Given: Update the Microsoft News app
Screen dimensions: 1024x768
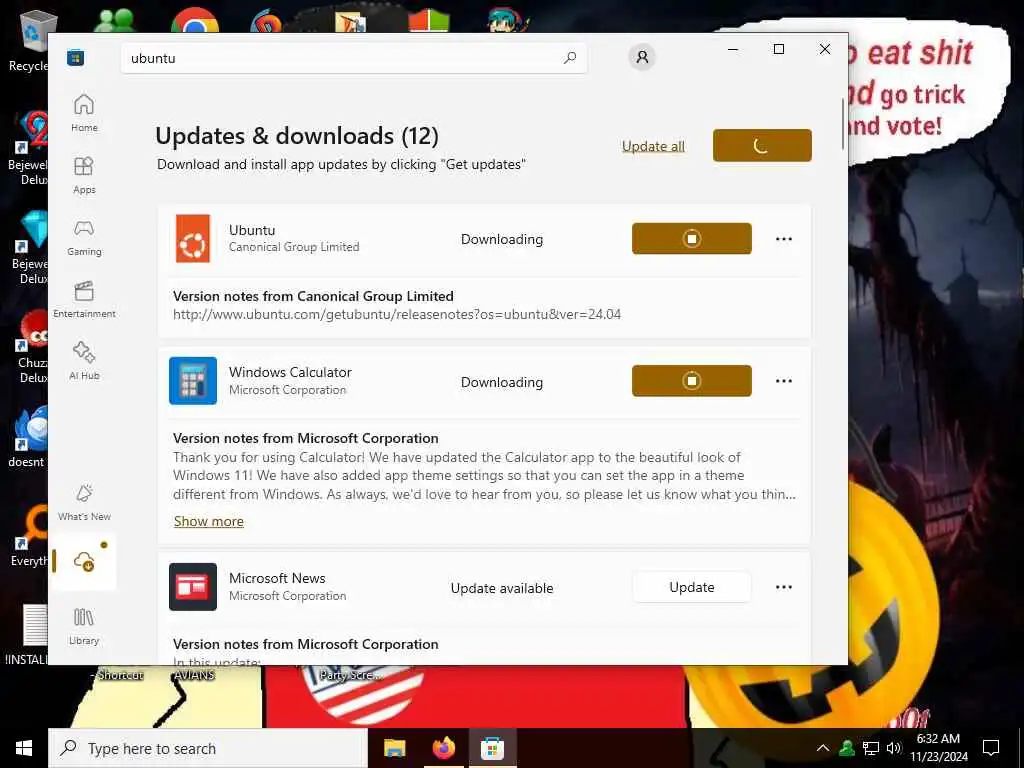Looking at the screenshot, I should tap(692, 587).
